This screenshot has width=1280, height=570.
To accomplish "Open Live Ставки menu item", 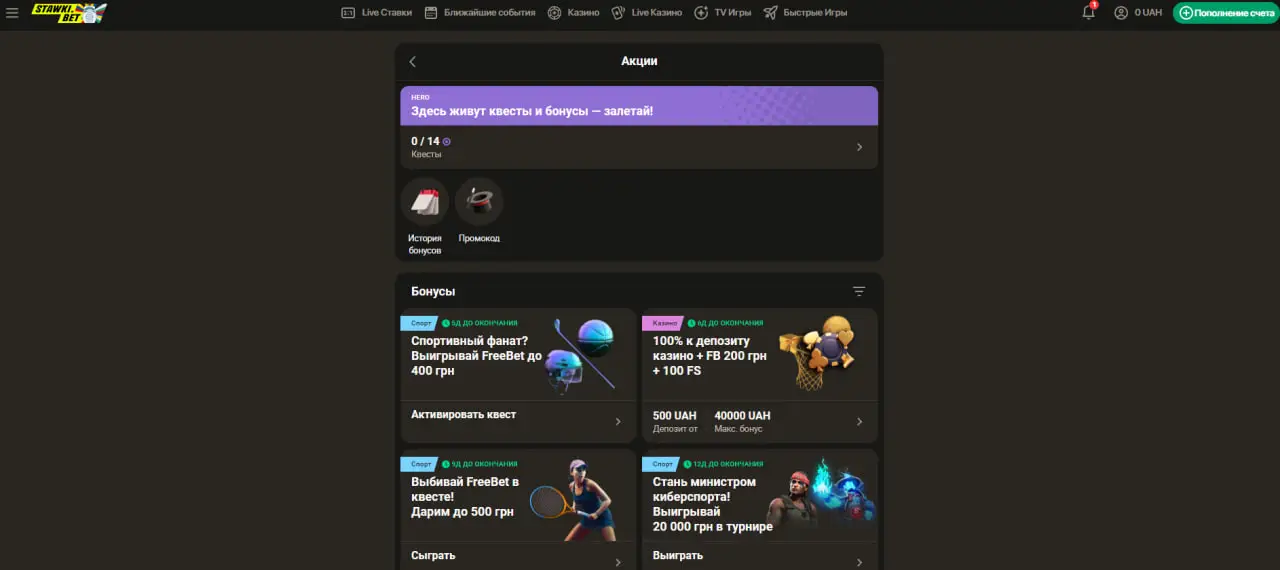I will 376,13.
